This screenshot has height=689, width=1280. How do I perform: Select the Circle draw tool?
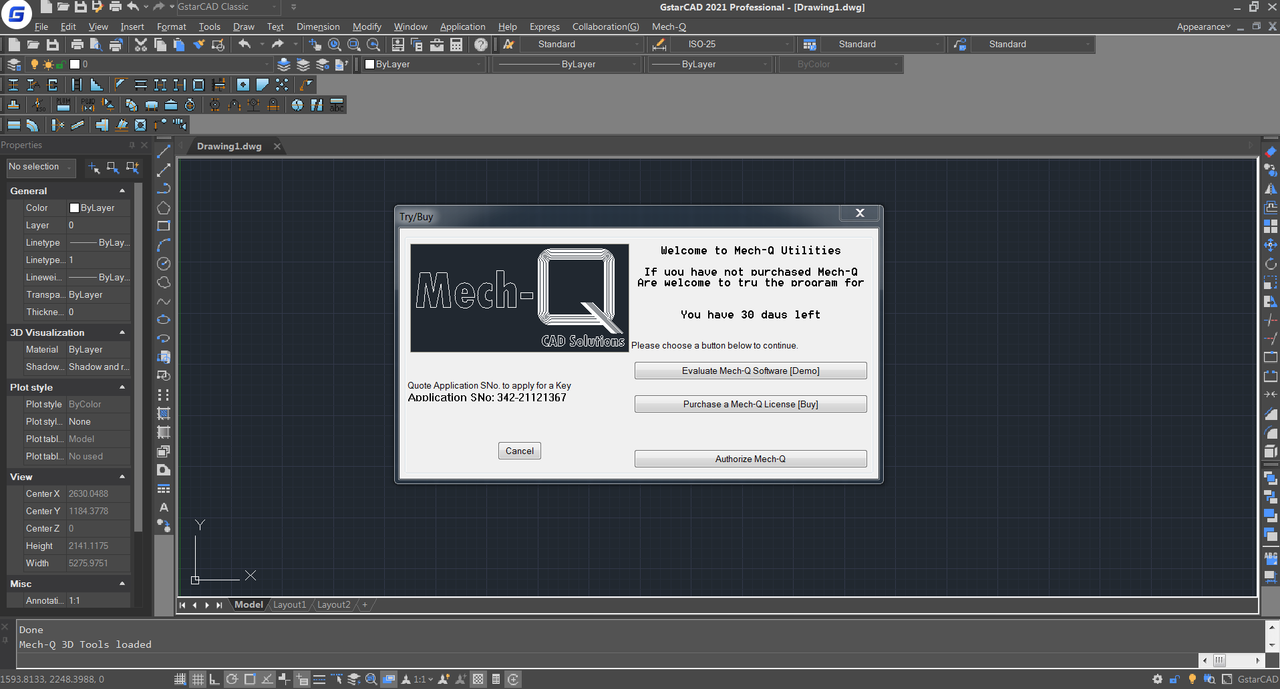164,263
